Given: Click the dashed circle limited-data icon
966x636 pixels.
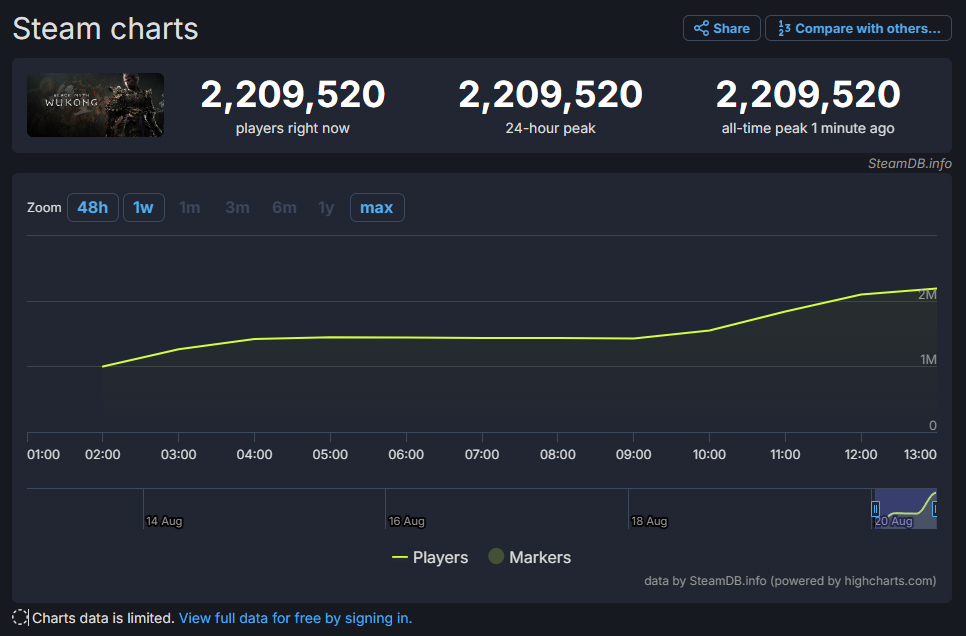Looking at the screenshot, I should (x=20, y=618).
